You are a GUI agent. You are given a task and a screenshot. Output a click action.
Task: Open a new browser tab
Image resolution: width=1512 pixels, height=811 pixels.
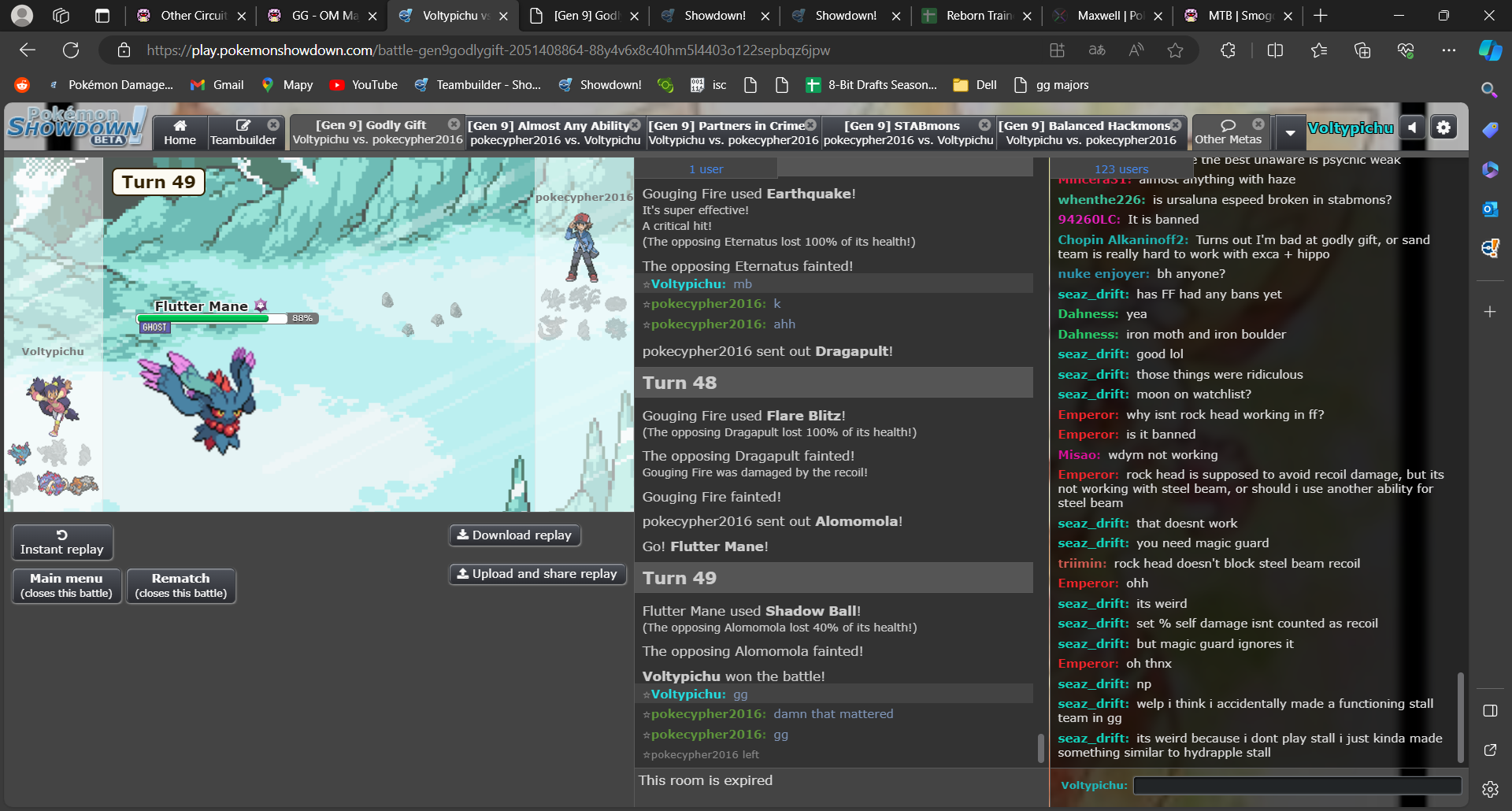1321,16
